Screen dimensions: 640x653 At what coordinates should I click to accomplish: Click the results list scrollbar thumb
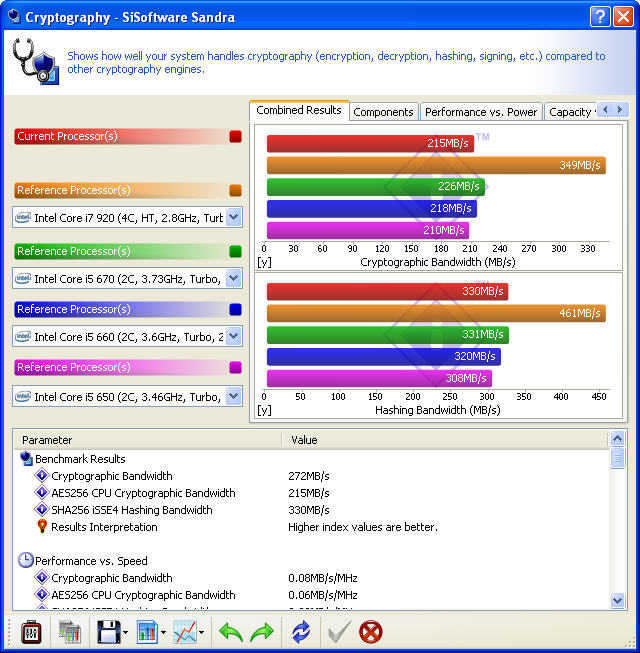click(x=618, y=458)
